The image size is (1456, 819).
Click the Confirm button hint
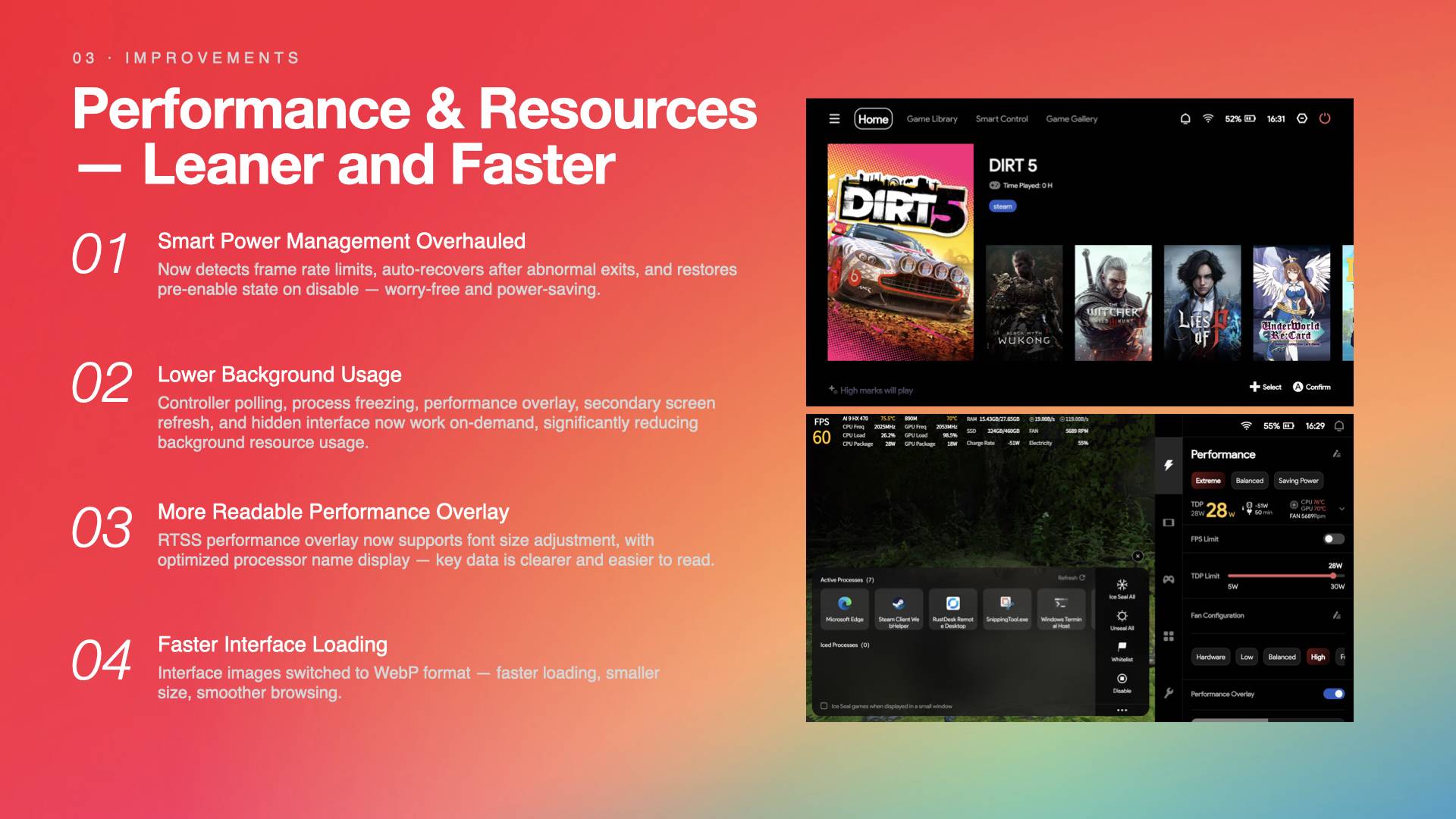tap(1312, 387)
